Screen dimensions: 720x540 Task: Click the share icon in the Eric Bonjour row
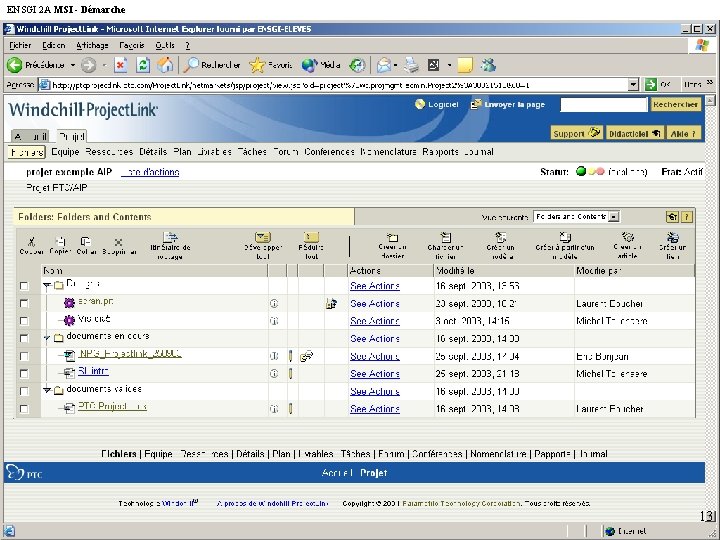pos(306,356)
